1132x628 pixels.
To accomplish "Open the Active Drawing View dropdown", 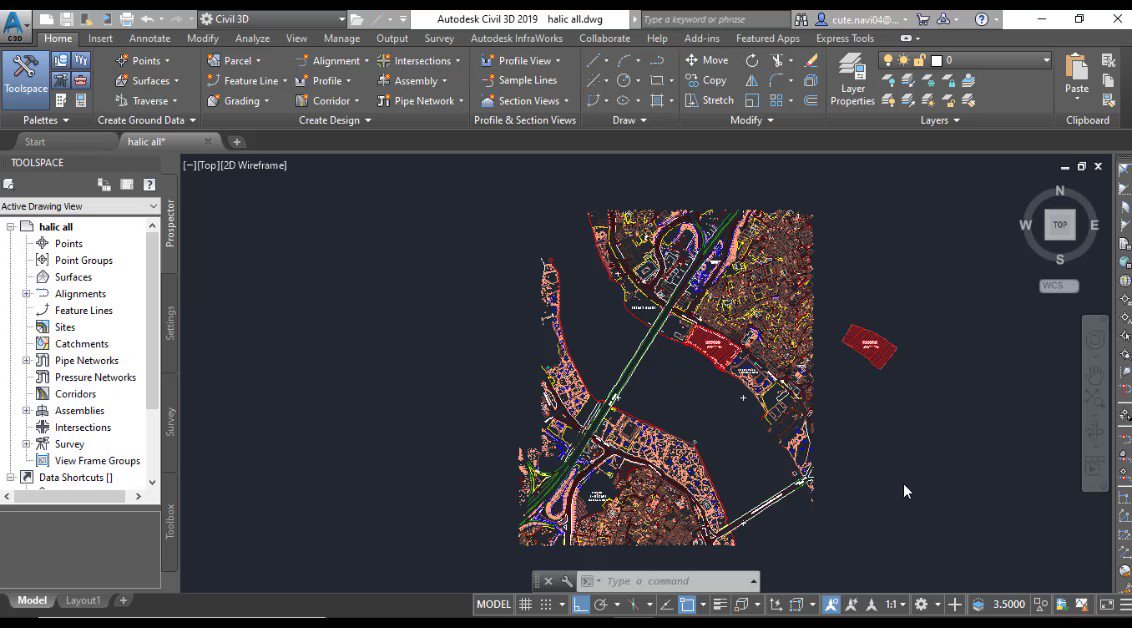I will 80,206.
